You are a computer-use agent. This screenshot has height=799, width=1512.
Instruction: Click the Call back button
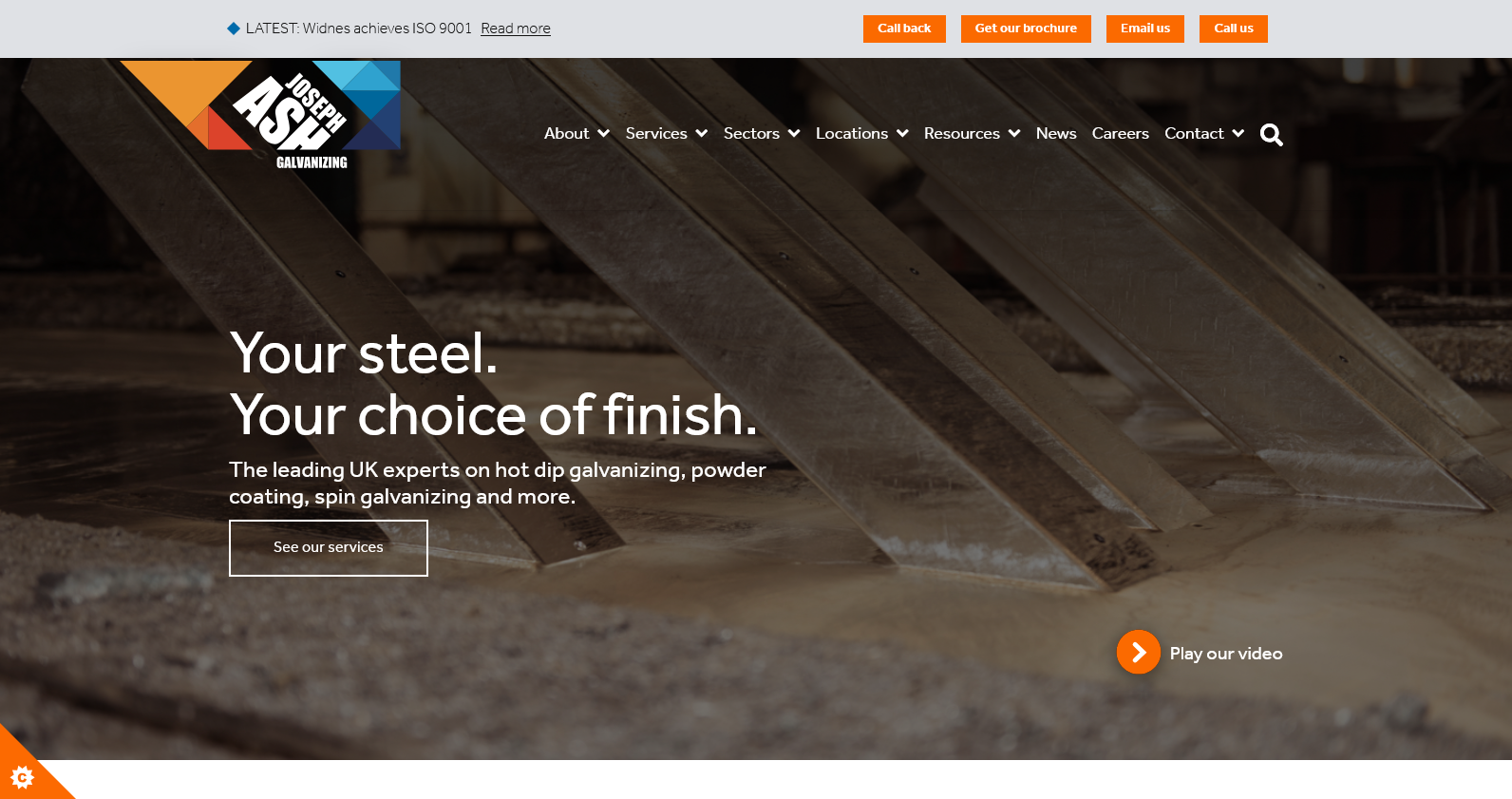904,29
